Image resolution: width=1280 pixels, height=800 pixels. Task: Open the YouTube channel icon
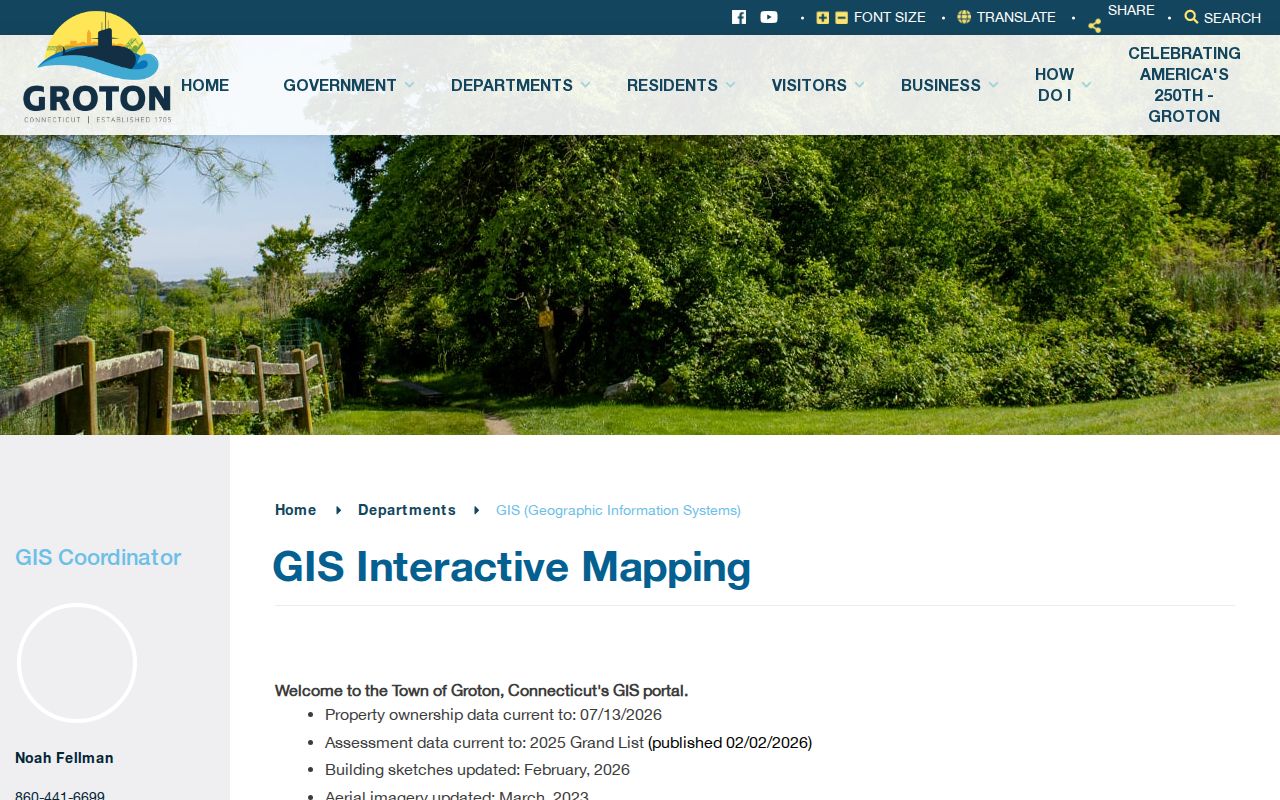coord(769,17)
